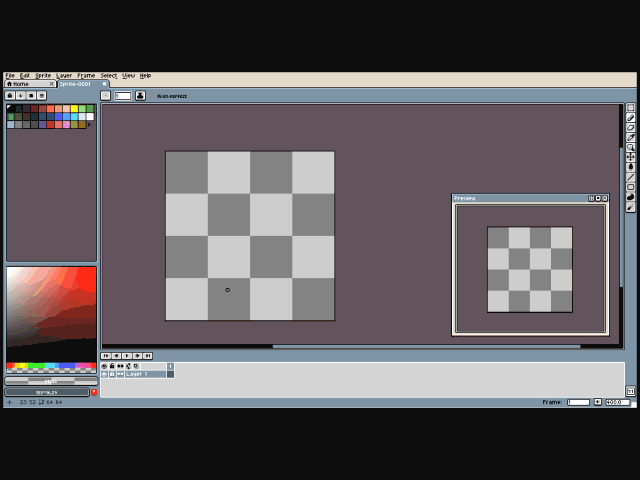Screen dimensions: 640x480
Task: Open the palette presets icon
Action: tap(31, 96)
